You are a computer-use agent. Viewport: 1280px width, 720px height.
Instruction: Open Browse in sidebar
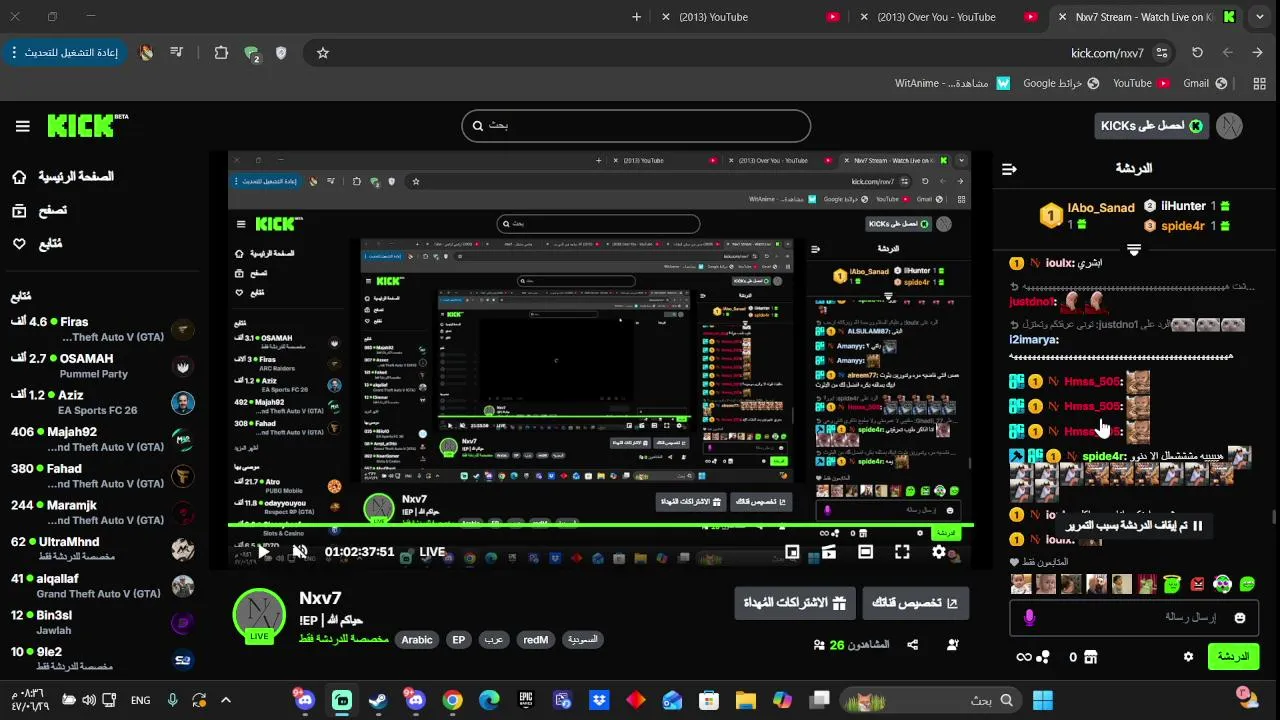(x=40, y=210)
